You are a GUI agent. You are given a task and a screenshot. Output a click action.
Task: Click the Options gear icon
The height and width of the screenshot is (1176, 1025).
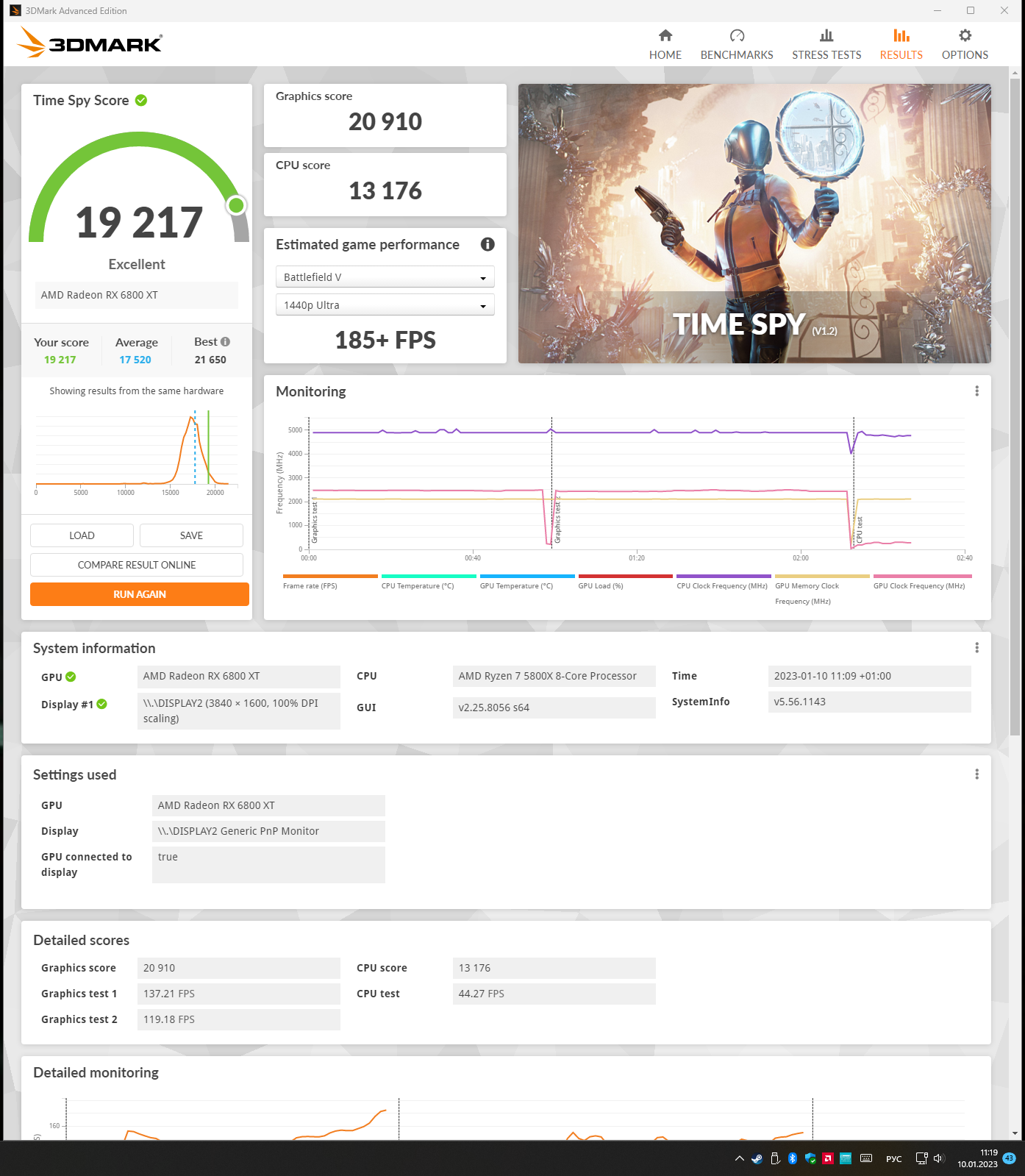(x=965, y=35)
